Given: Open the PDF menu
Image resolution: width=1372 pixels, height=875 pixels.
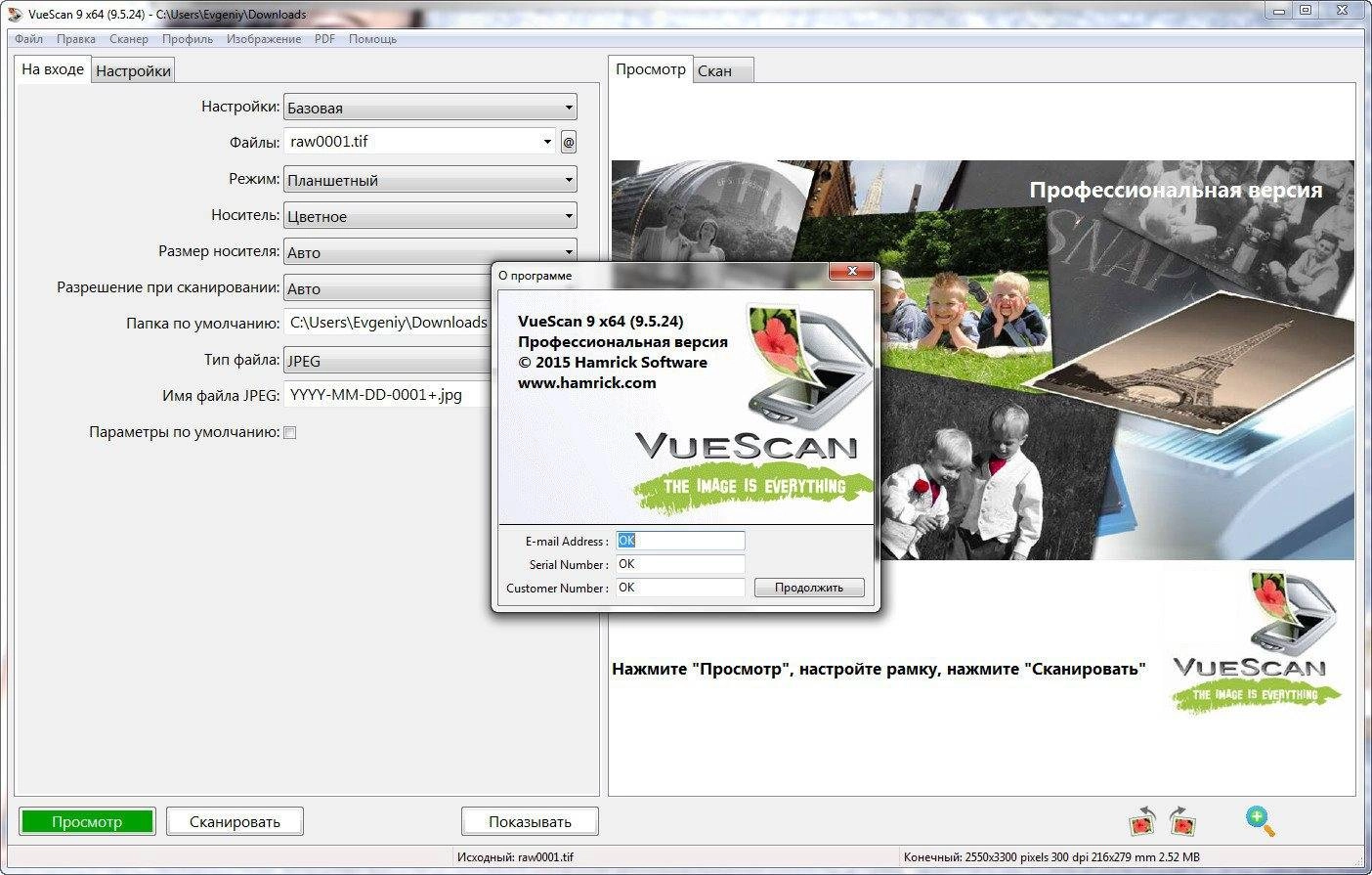Looking at the screenshot, I should pyautogui.click(x=324, y=39).
